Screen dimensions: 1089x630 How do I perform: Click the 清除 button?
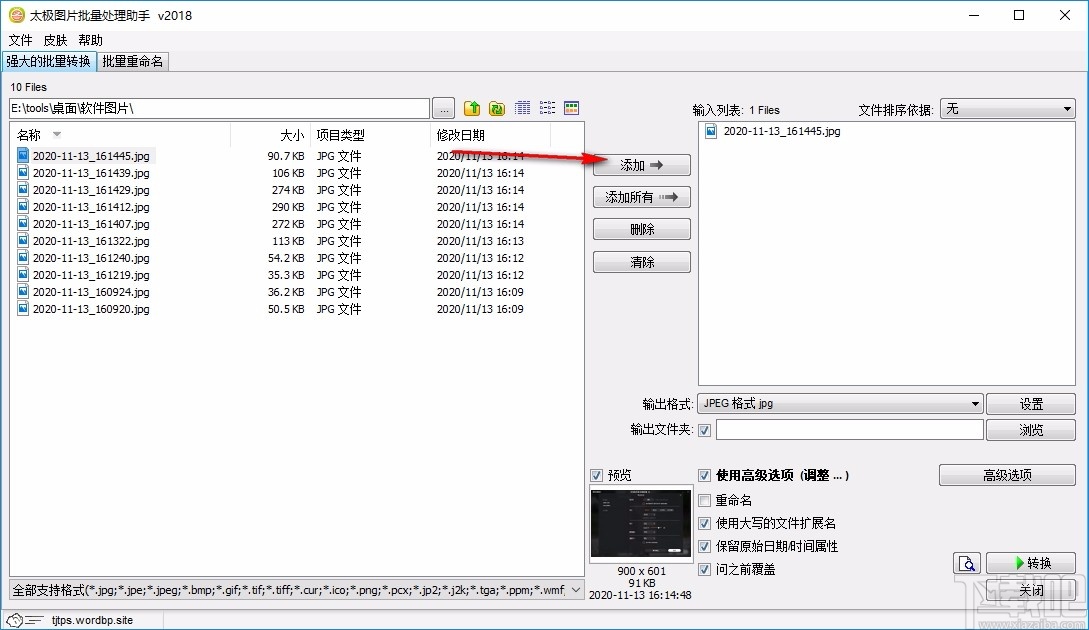pyautogui.click(x=642, y=262)
